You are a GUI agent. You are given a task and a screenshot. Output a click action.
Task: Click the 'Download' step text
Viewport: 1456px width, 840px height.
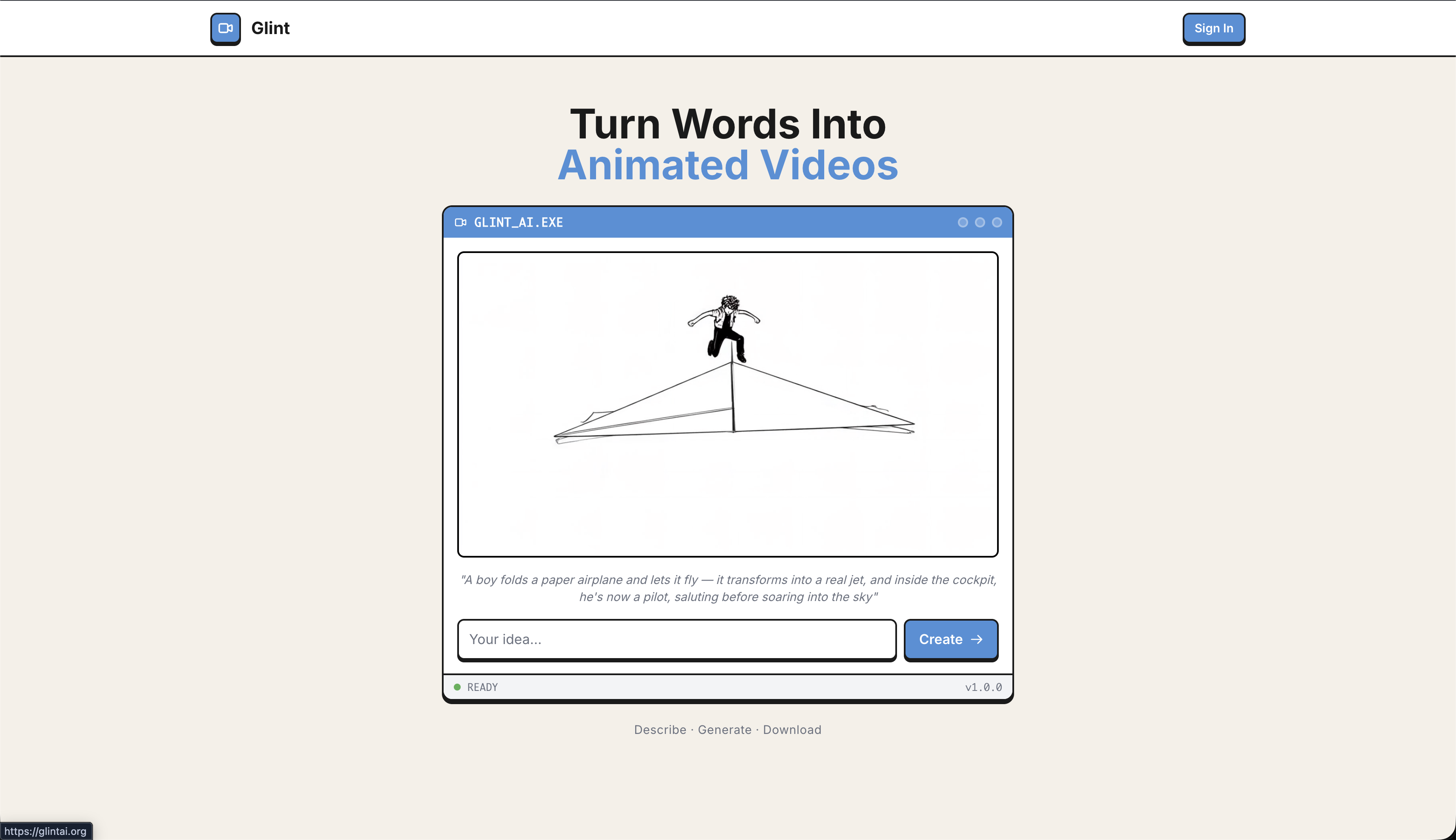tap(792, 730)
